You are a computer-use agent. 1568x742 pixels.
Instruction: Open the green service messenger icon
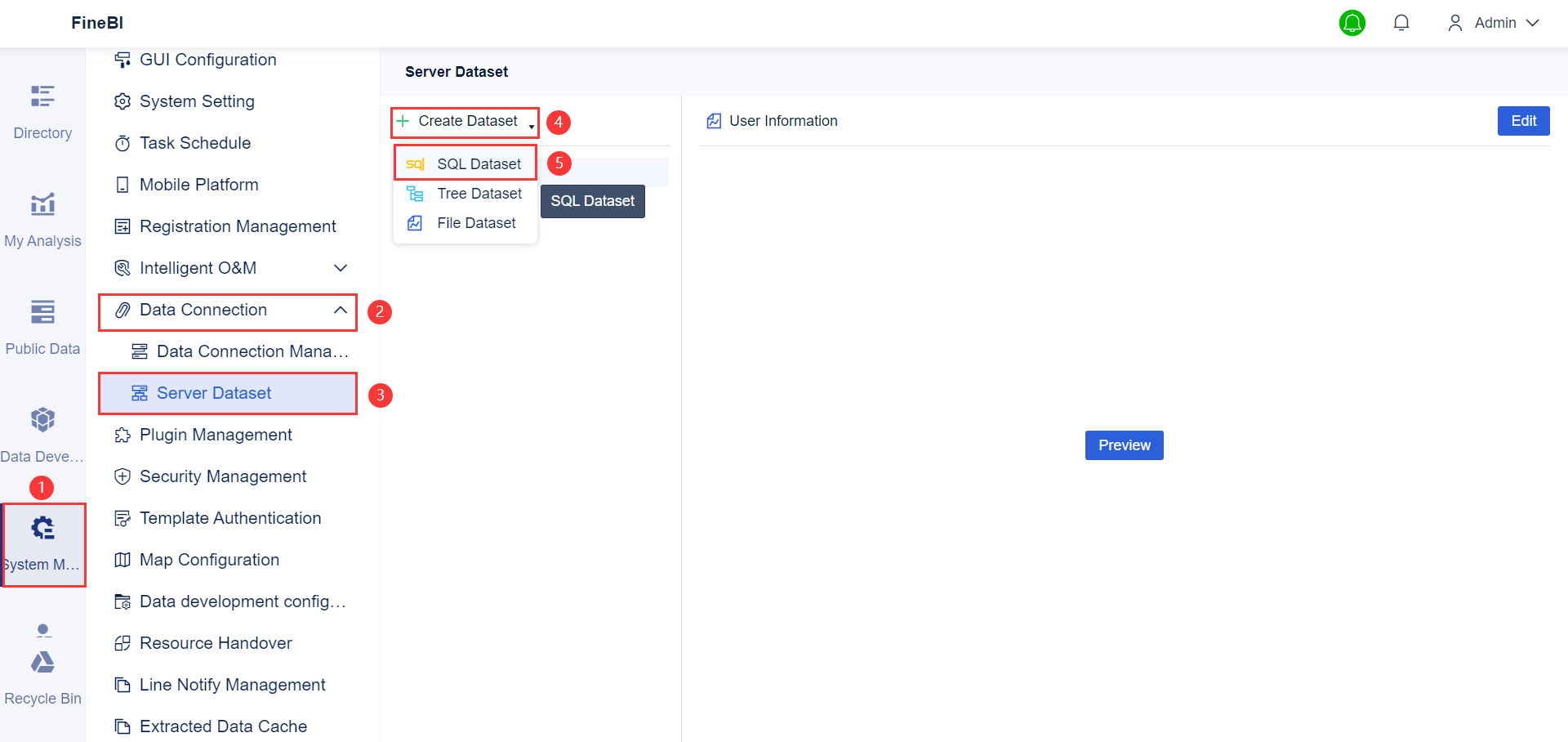[1352, 23]
